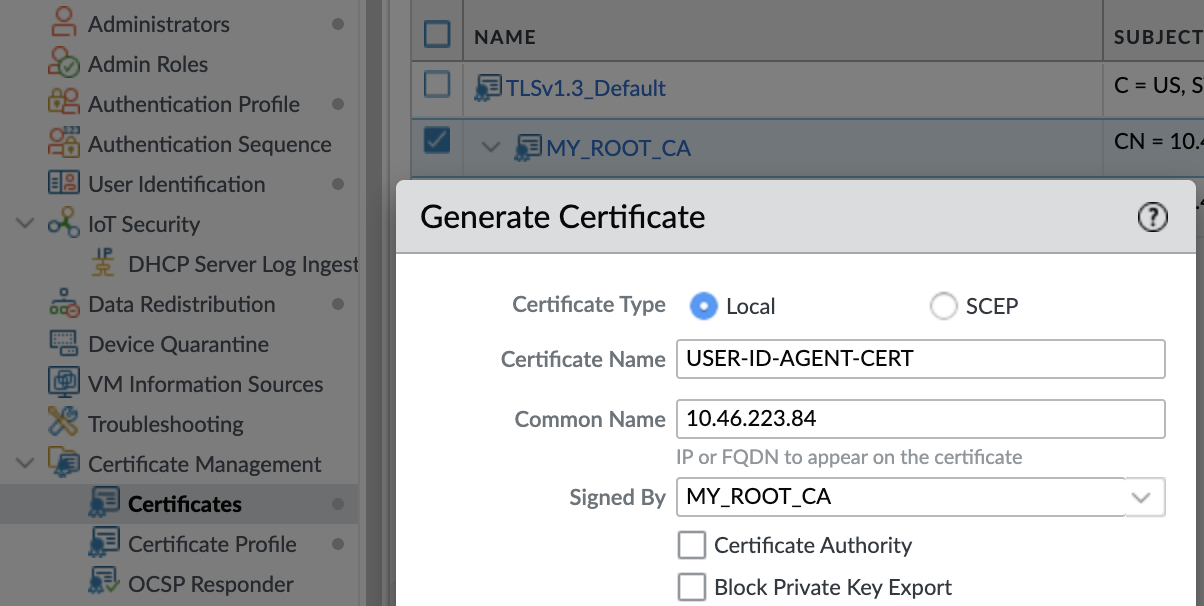Click the Troubleshooting wrench icon
Image resolution: width=1204 pixels, height=606 pixels.
pos(64,424)
